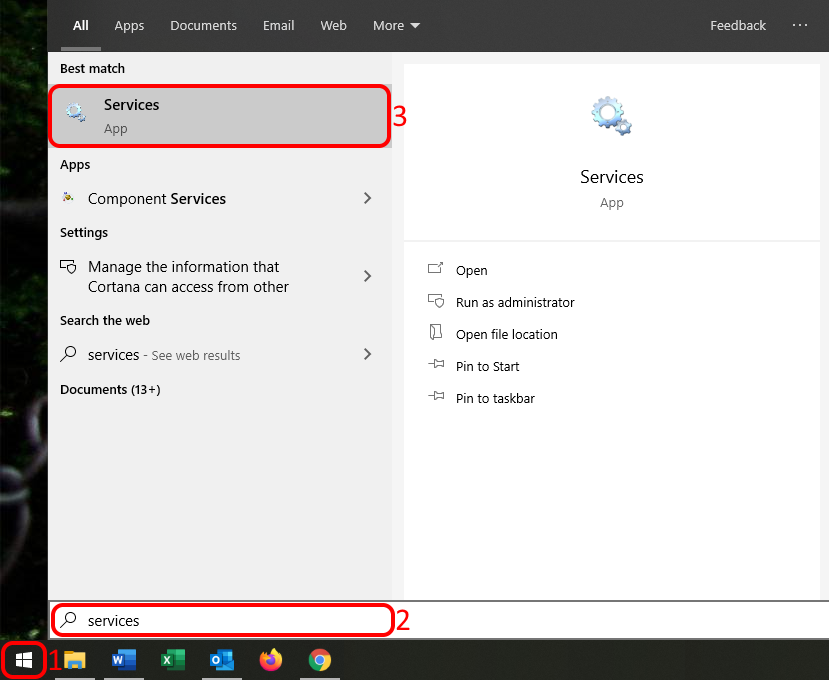Switch to the Documents tab
Screen dimensions: 829x680
tap(203, 25)
